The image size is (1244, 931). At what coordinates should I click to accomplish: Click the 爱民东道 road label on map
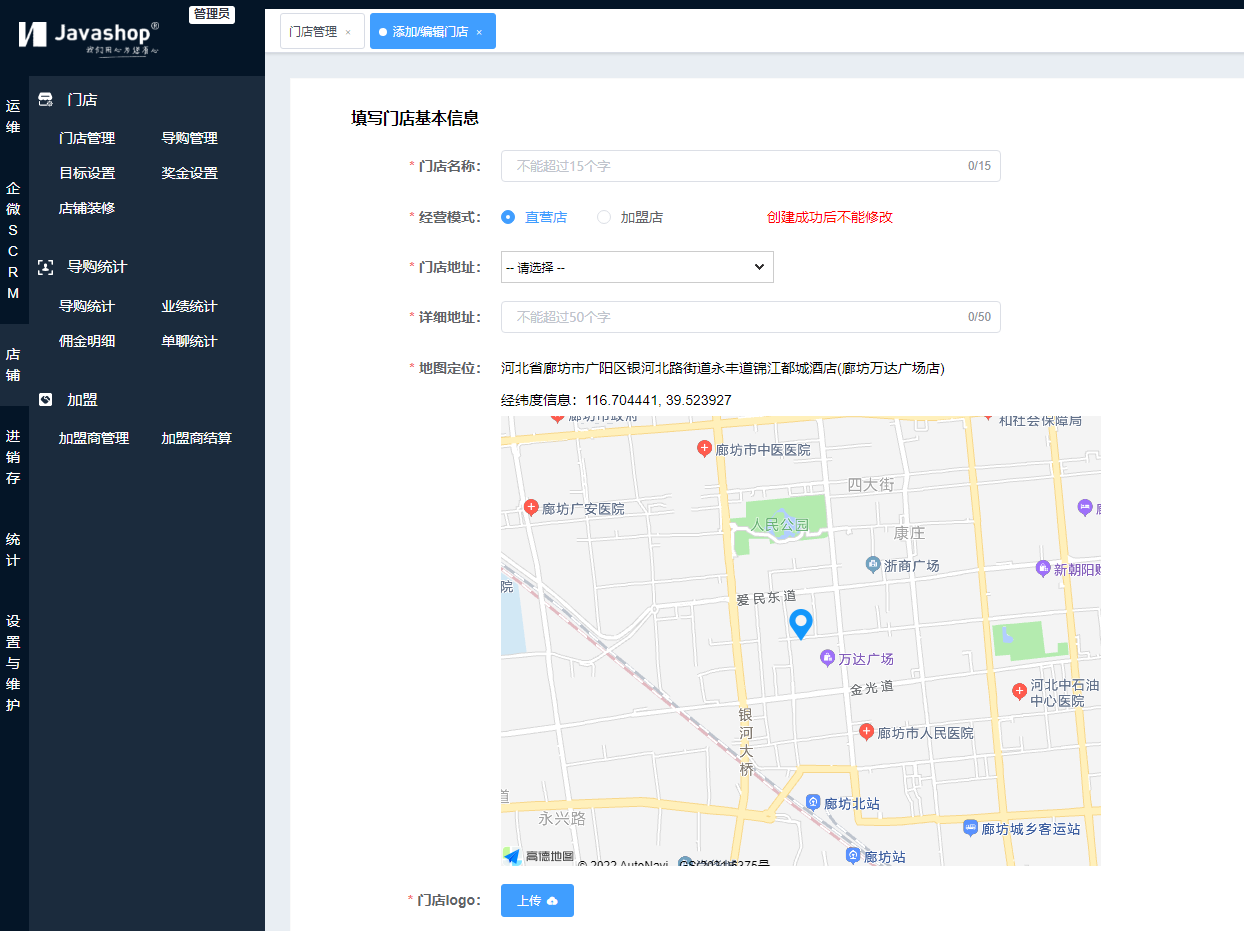[766, 598]
